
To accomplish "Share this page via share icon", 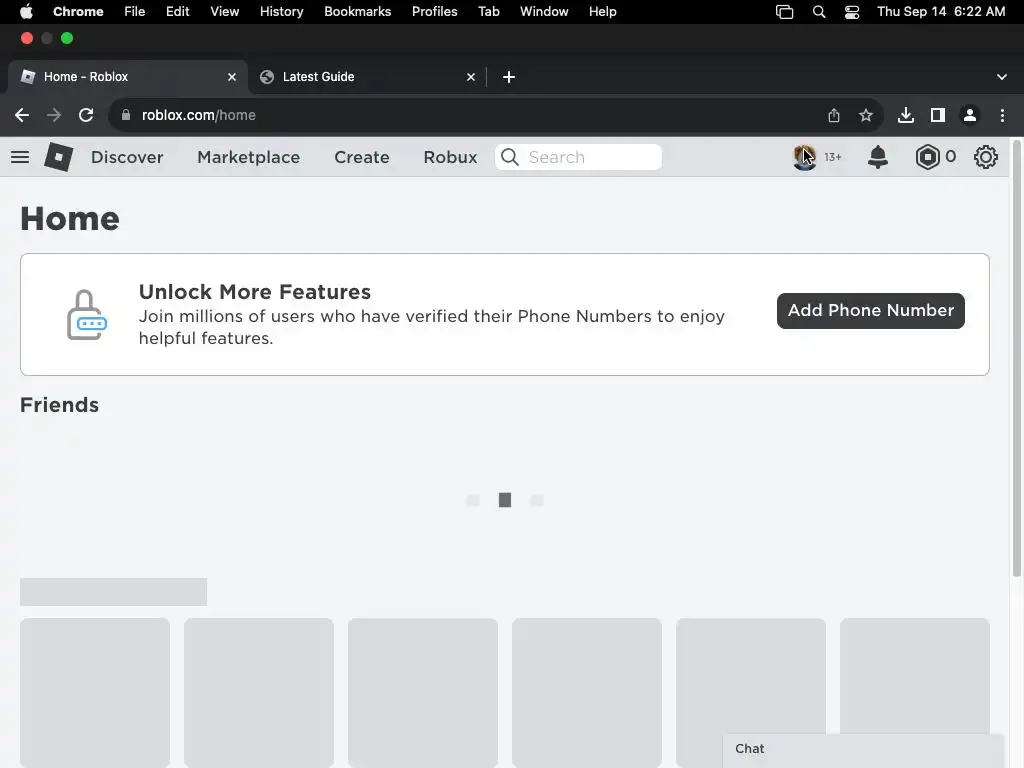I will coord(834,116).
